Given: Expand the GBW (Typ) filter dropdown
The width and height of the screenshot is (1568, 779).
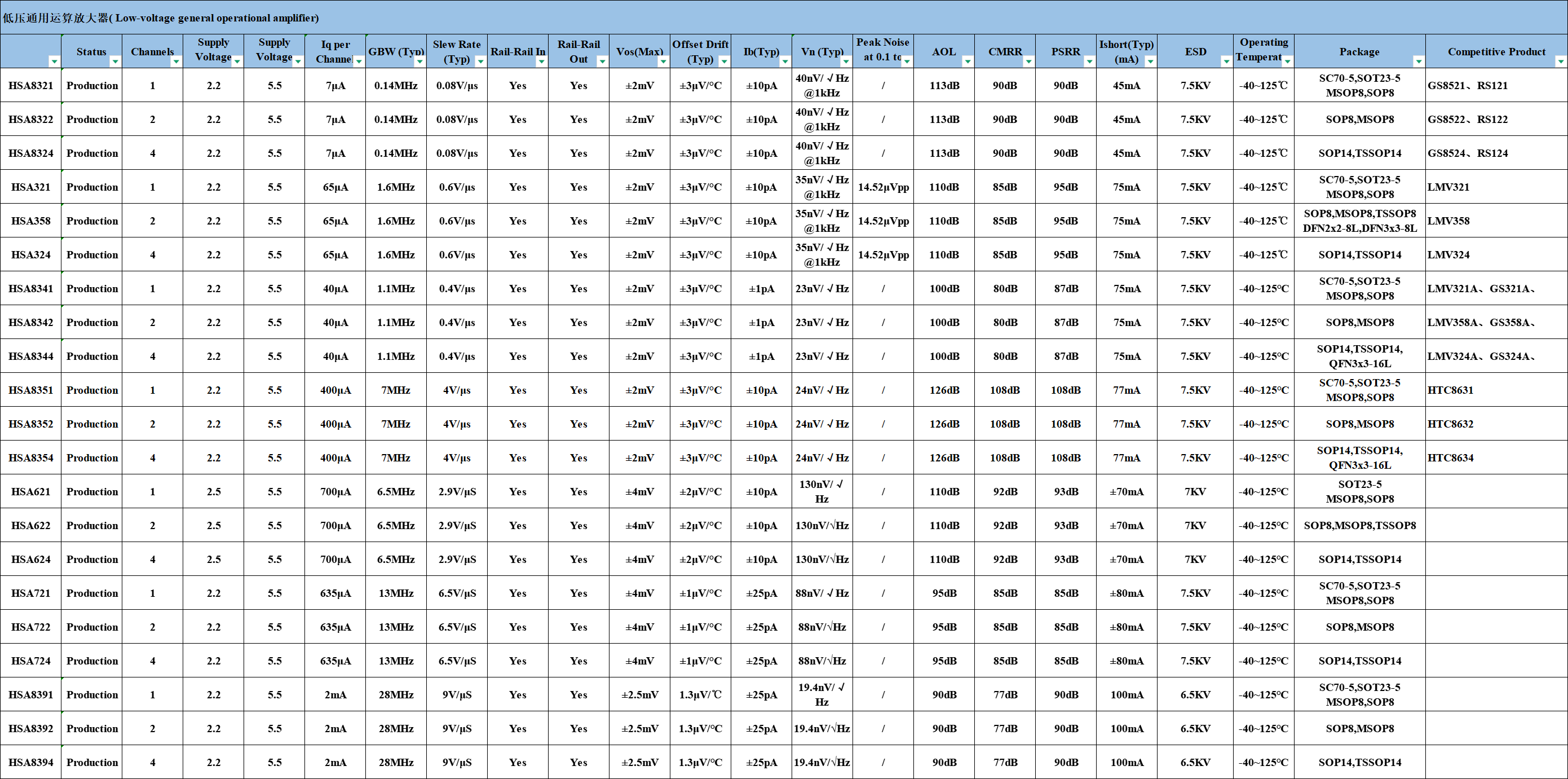Looking at the screenshot, I should point(419,61).
